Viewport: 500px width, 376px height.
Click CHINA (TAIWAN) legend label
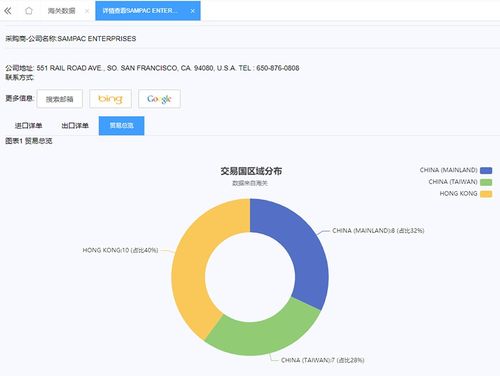[x=453, y=182]
